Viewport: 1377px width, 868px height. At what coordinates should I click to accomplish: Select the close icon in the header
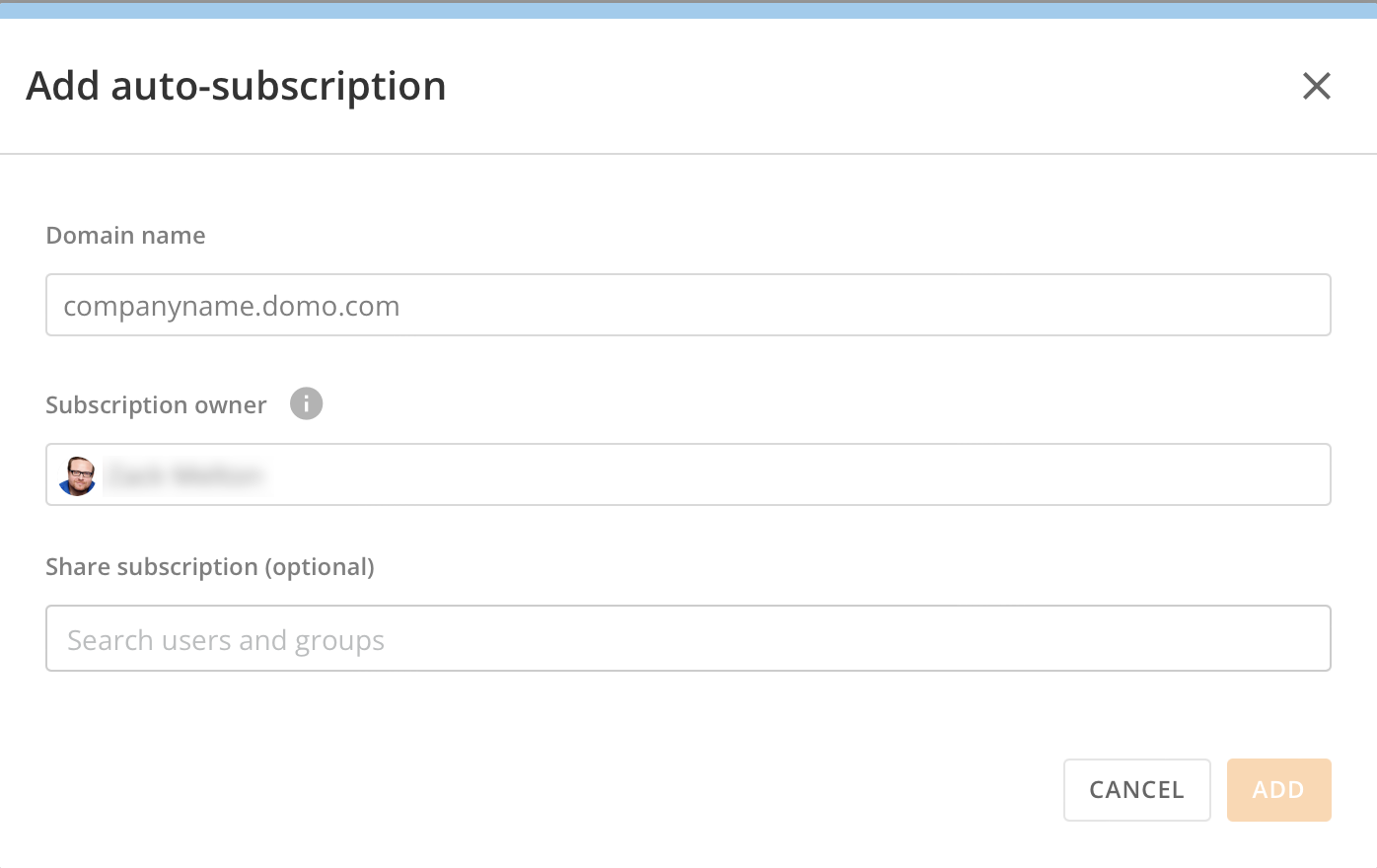[1317, 86]
